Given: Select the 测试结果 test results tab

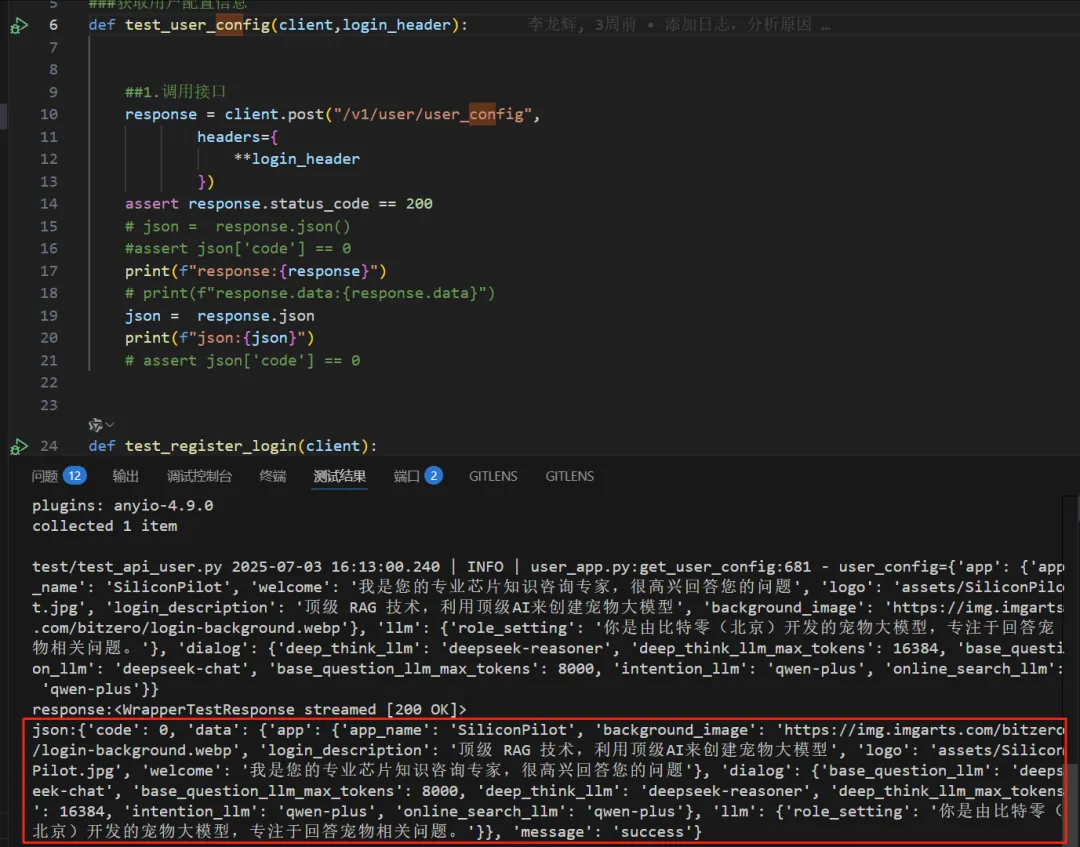Looking at the screenshot, I should 340,476.
